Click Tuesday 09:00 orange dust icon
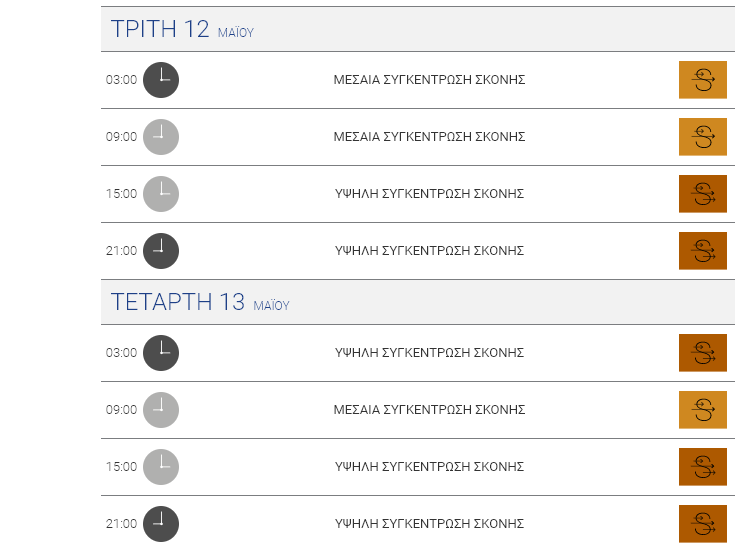 tap(703, 137)
